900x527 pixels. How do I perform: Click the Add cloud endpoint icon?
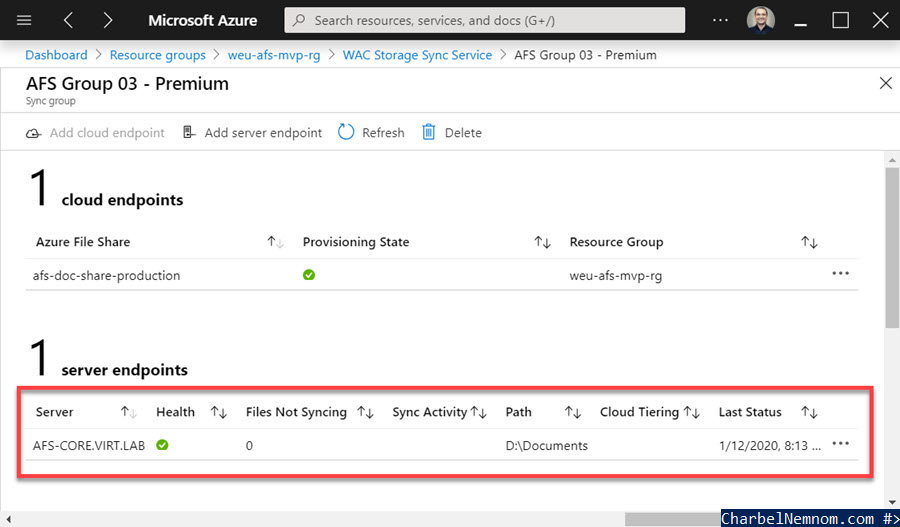[33, 133]
